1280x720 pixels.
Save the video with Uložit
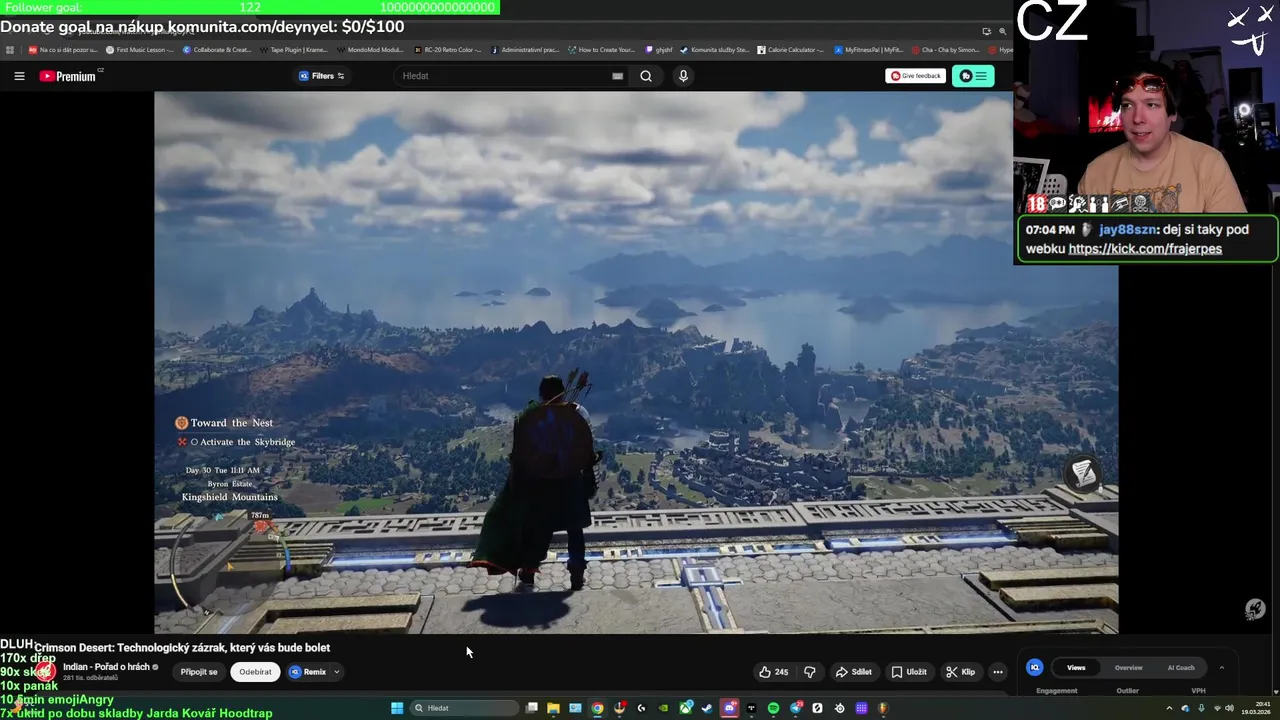(909, 672)
